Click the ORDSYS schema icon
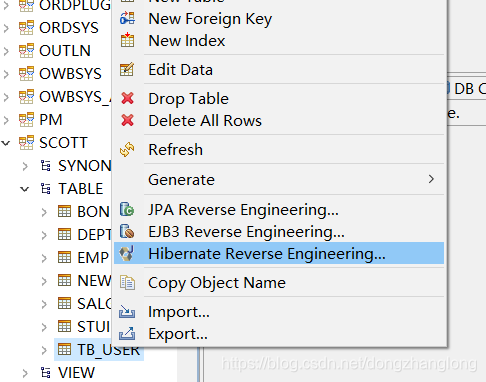 (x=26, y=28)
